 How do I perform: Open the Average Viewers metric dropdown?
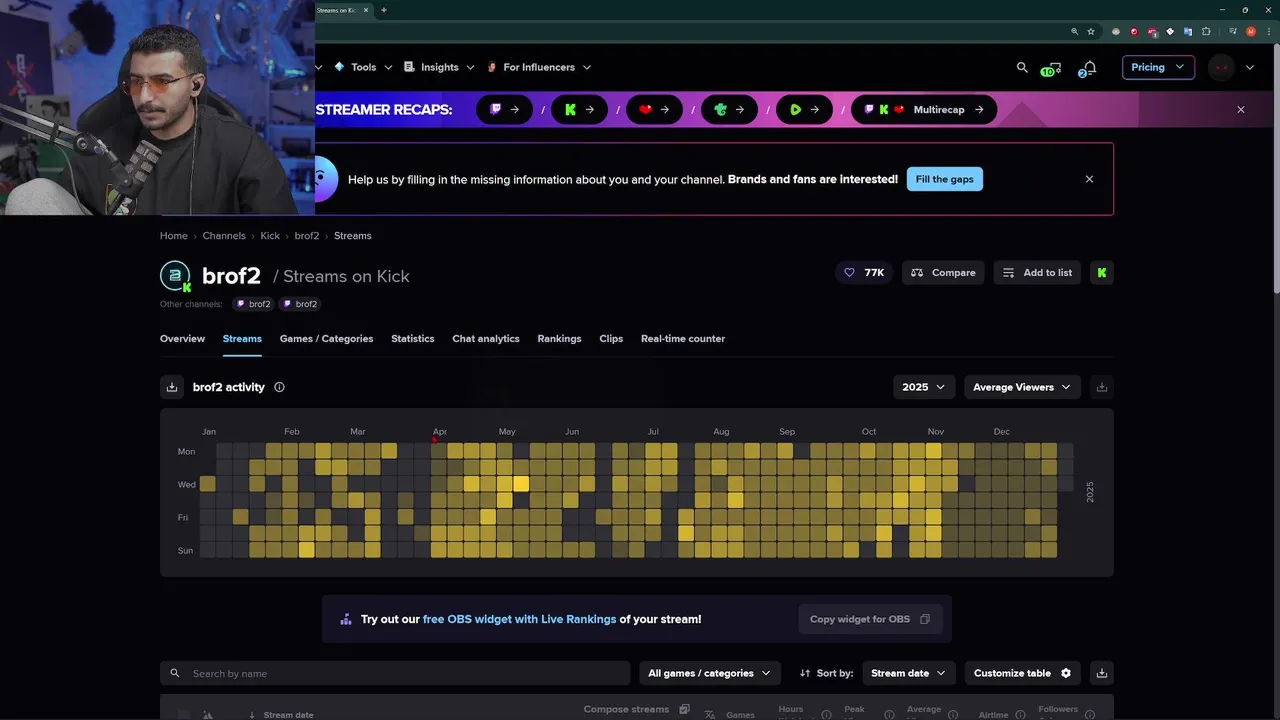coord(1022,387)
